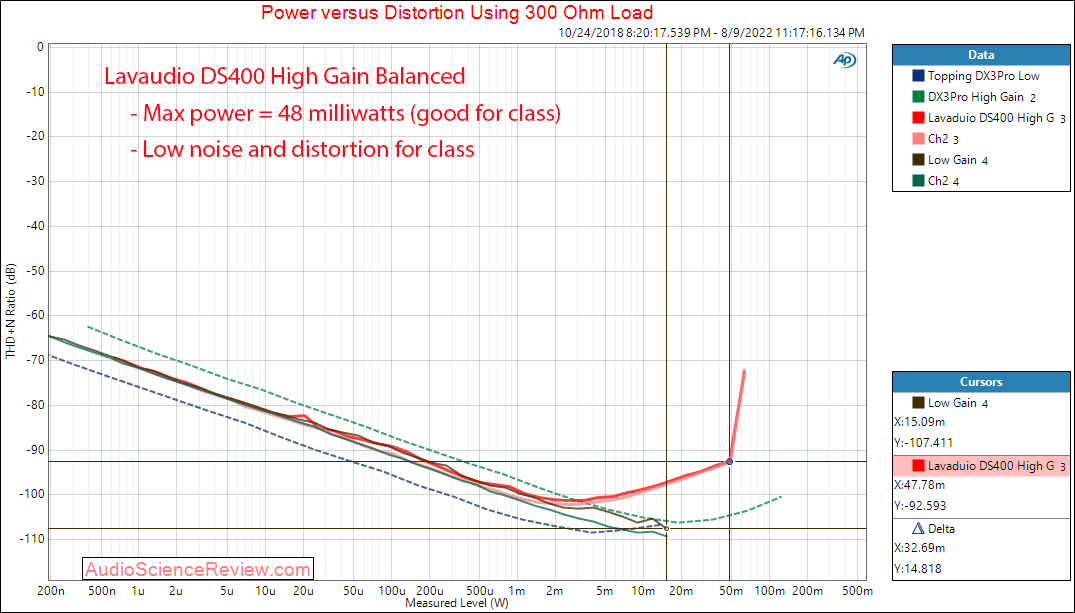Select the 'Topping DX3Pro Low' legend label
Image resolution: width=1075 pixels, height=613 pixels.
[x=984, y=76]
